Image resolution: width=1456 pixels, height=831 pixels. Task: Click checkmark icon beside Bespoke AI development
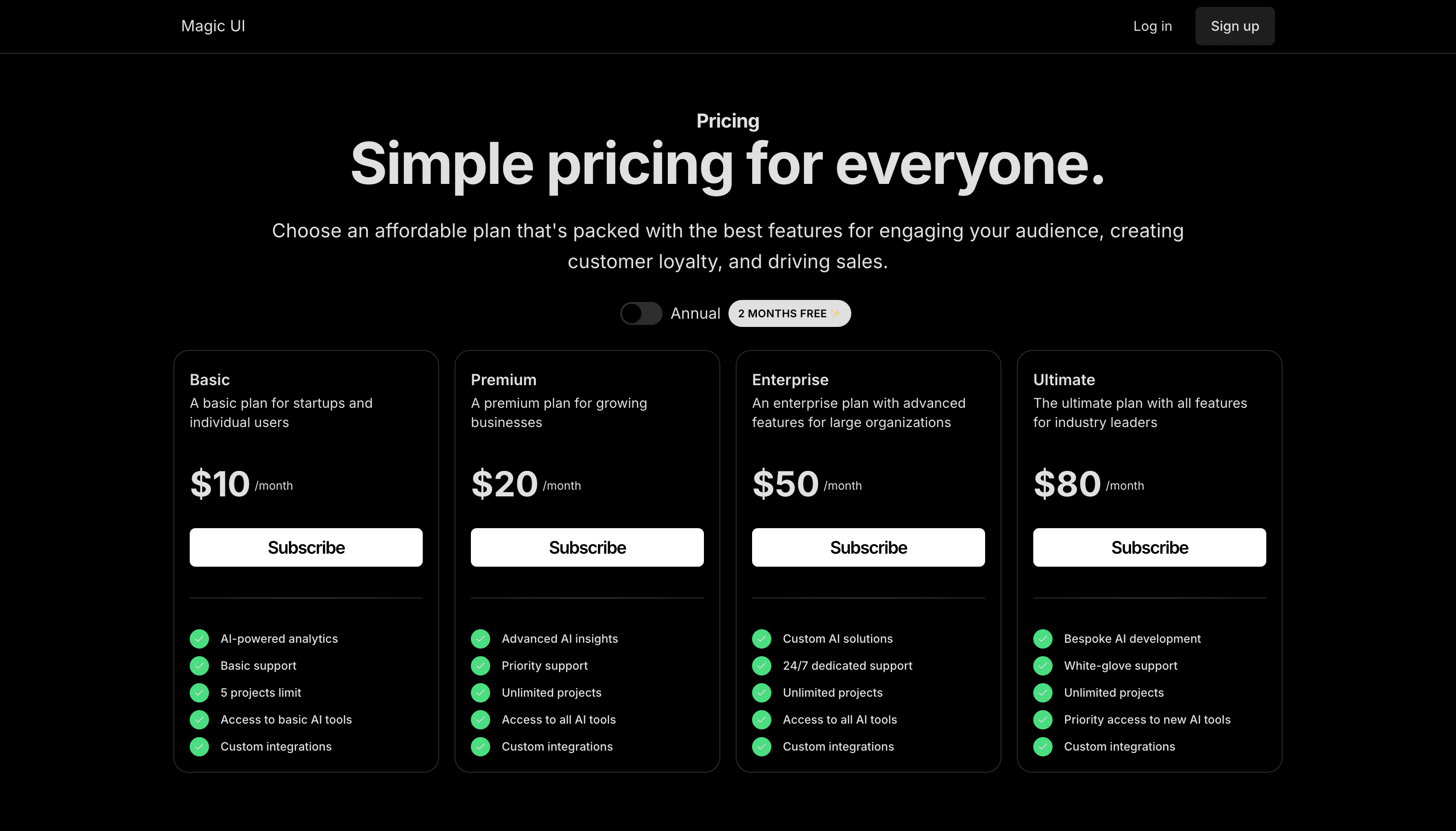coord(1043,639)
